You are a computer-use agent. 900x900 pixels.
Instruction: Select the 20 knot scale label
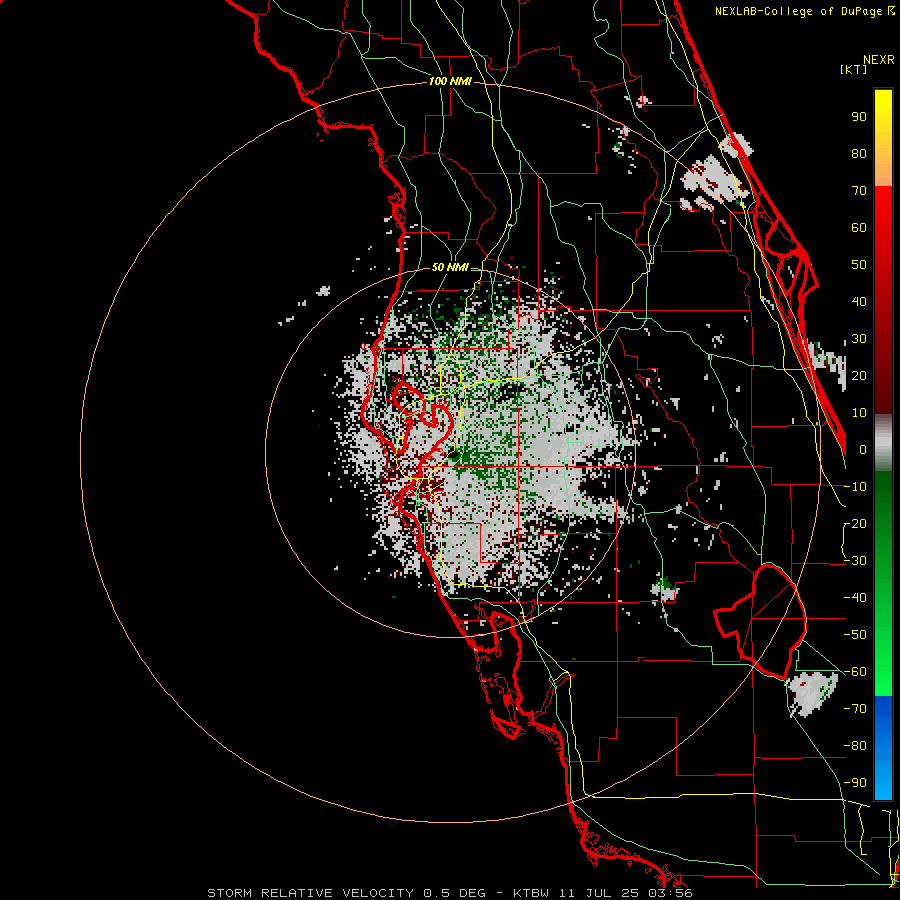pos(859,375)
